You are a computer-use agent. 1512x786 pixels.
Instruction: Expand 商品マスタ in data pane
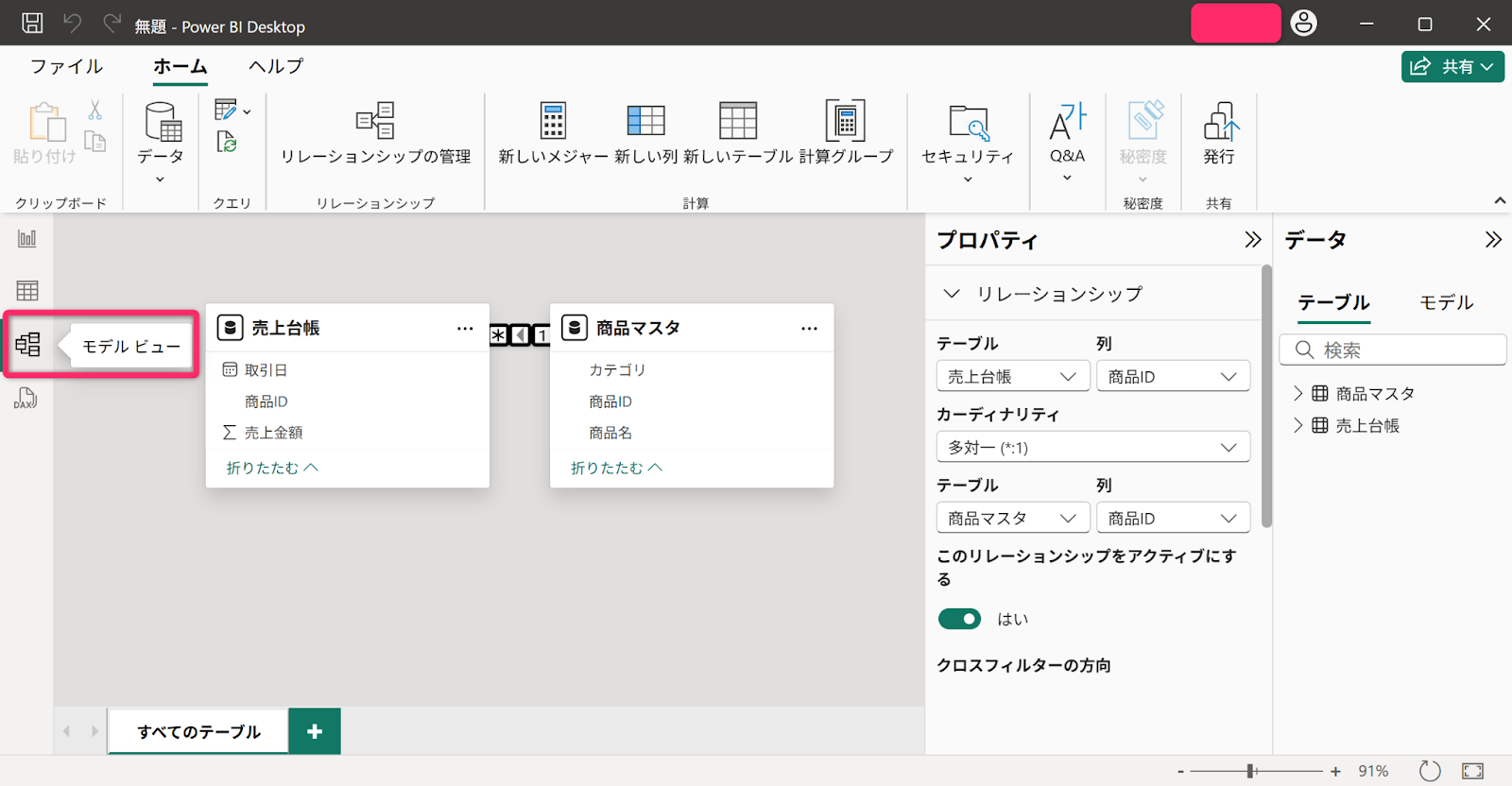click(x=1297, y=393)
